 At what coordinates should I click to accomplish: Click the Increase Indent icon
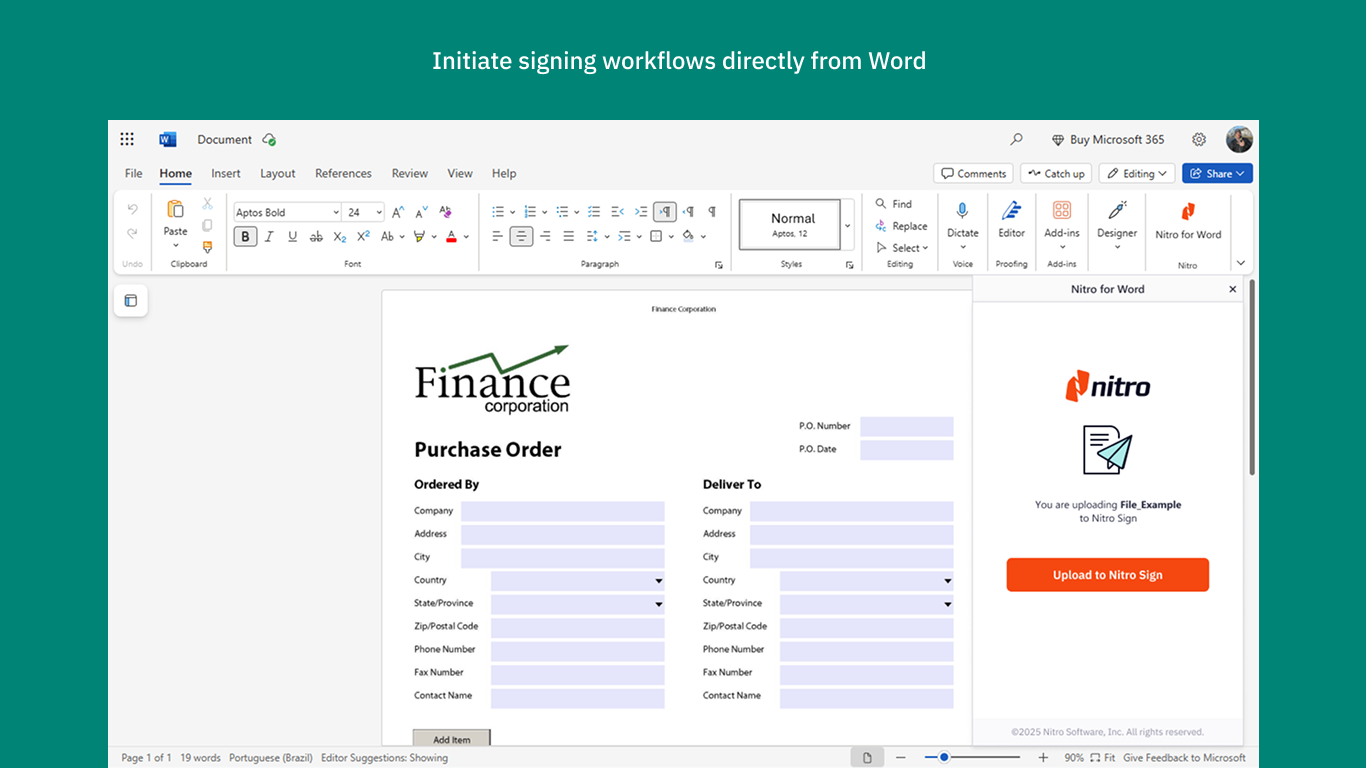coord(641,211)
